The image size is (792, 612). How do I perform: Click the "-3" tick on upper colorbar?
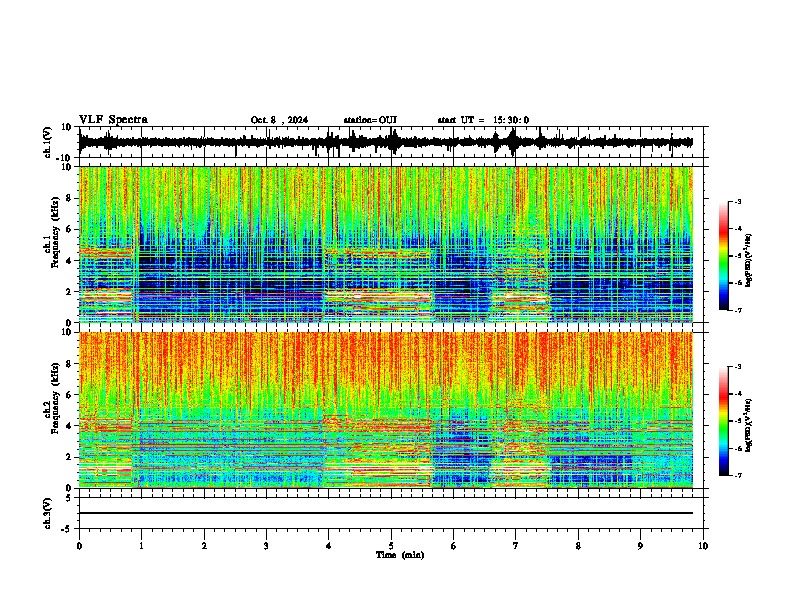click(x=737, y=202)
